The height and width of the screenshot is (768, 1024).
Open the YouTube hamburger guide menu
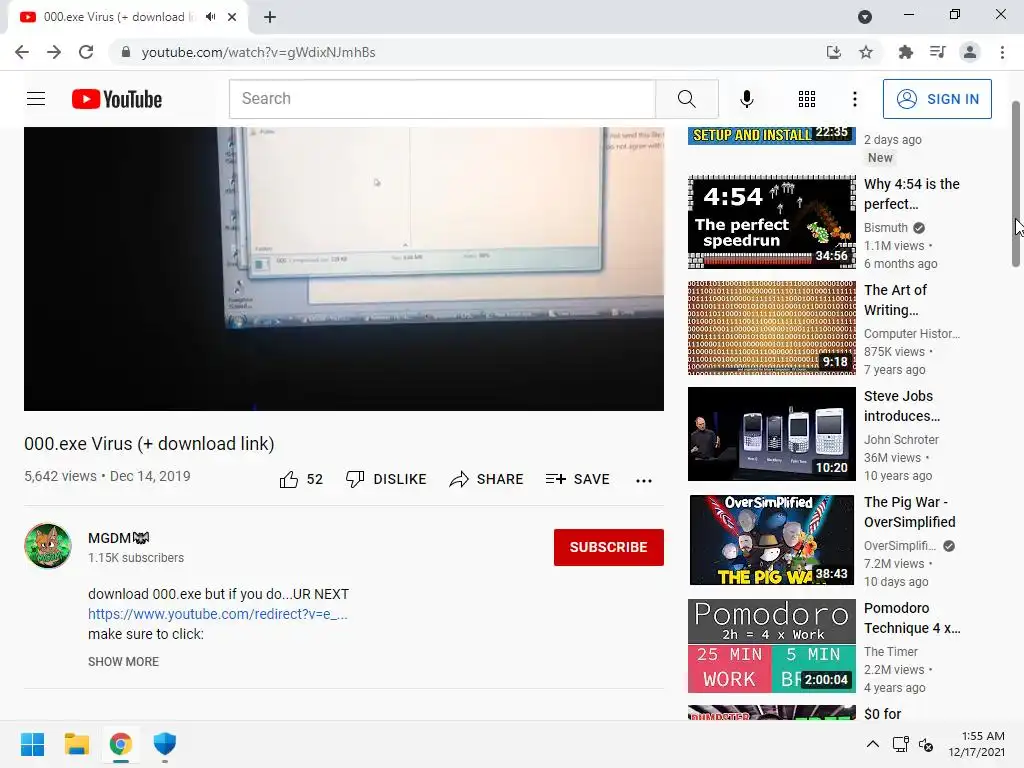click(36, 99)
